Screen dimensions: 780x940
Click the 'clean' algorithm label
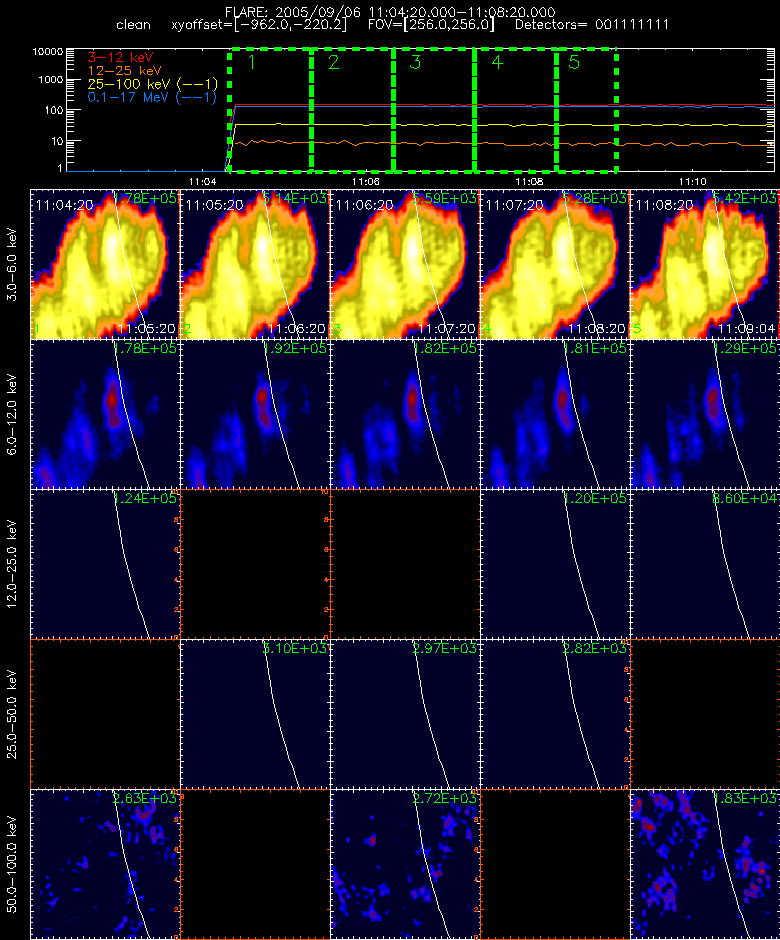[133, 25]
